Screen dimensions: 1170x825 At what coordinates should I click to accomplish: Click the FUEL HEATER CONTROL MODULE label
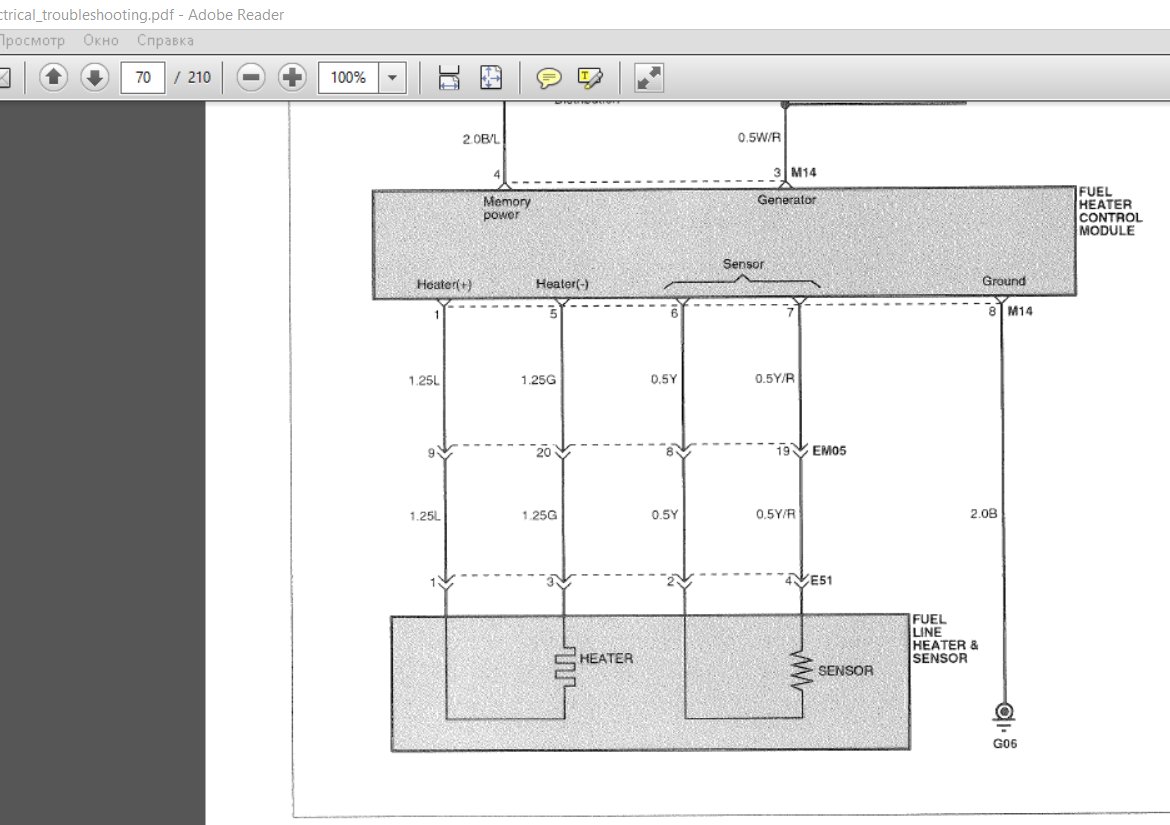tap(1110, 212)
